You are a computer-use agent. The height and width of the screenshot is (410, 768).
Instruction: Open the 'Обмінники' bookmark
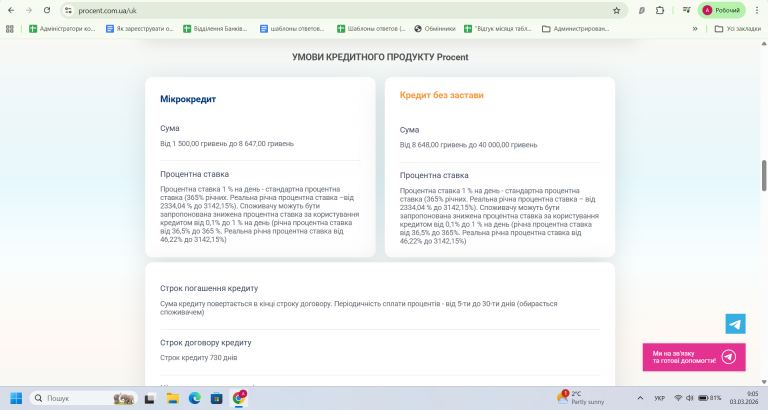pos(435,29)
